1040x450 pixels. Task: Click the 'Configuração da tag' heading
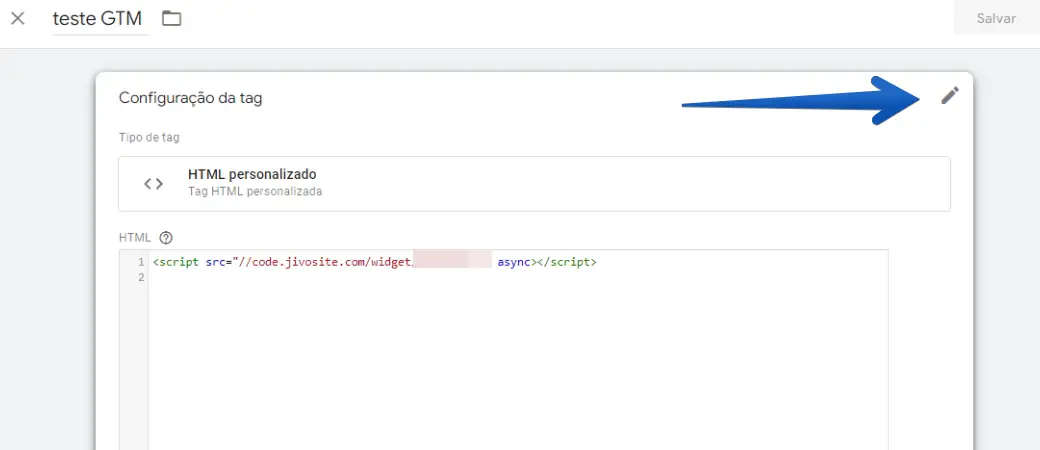pyautogui.click(x=190, y=98)
